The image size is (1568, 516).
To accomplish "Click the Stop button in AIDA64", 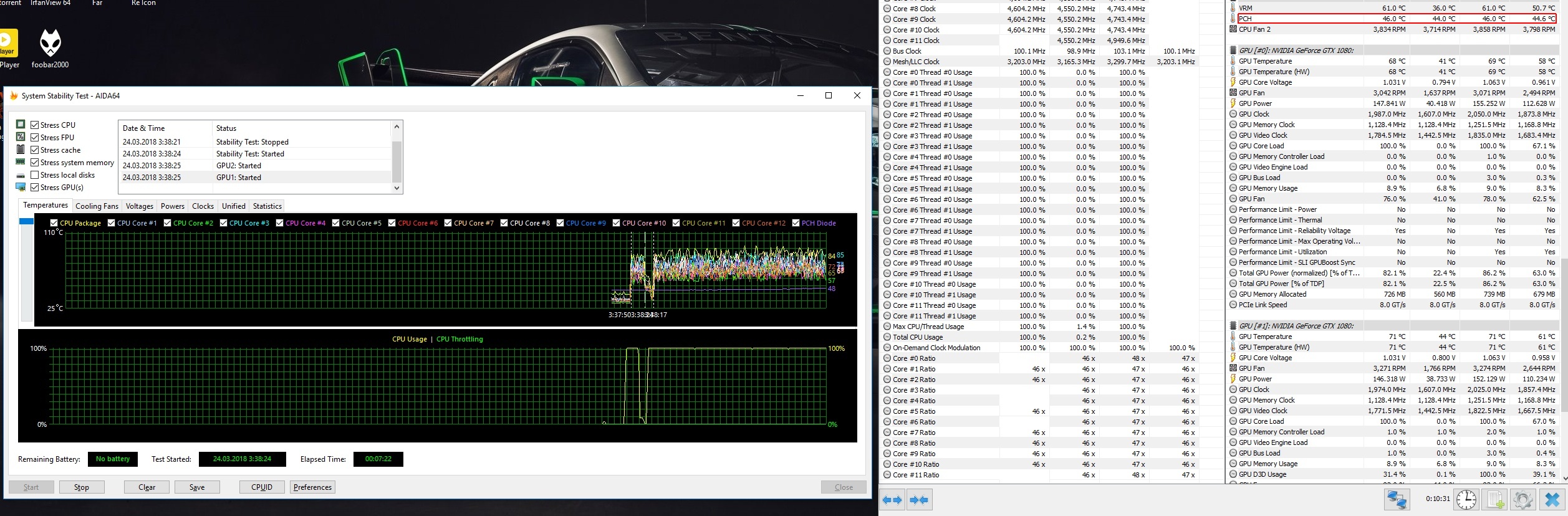I will pyautogui.click(x=82, y=487).
